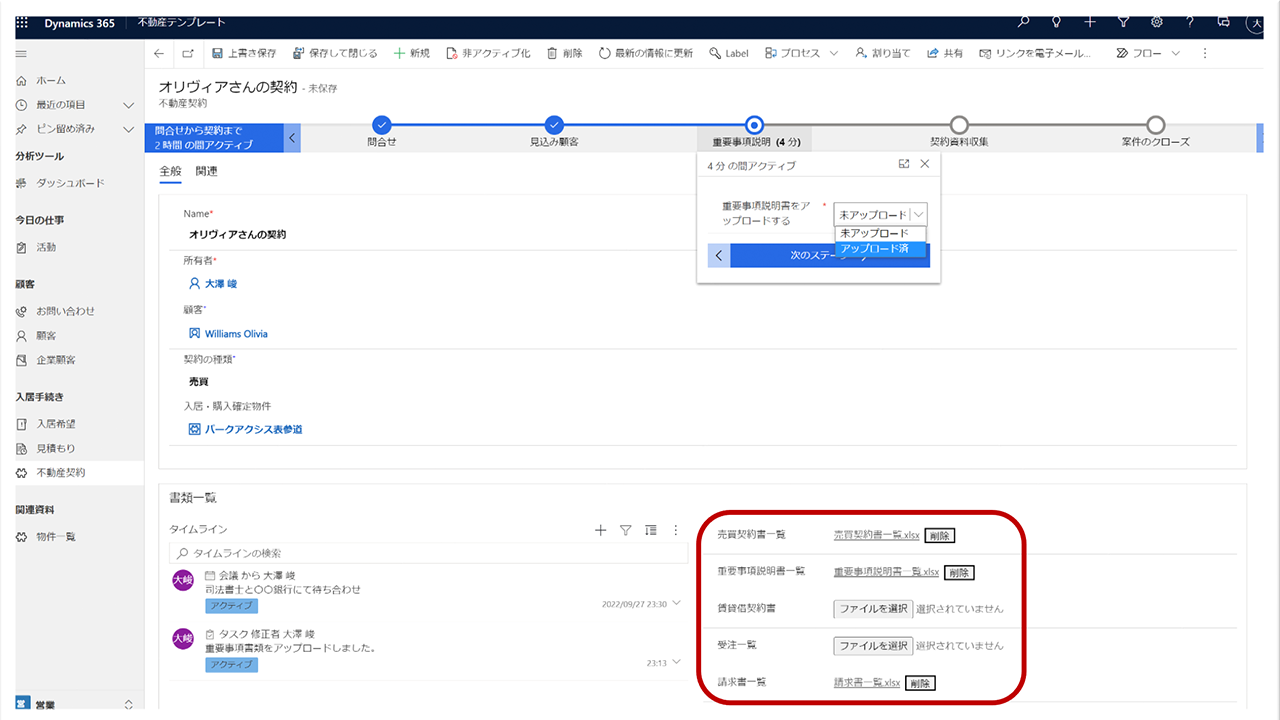
Task: Open the Williams Olivia customer link
Action: (236, 334)
